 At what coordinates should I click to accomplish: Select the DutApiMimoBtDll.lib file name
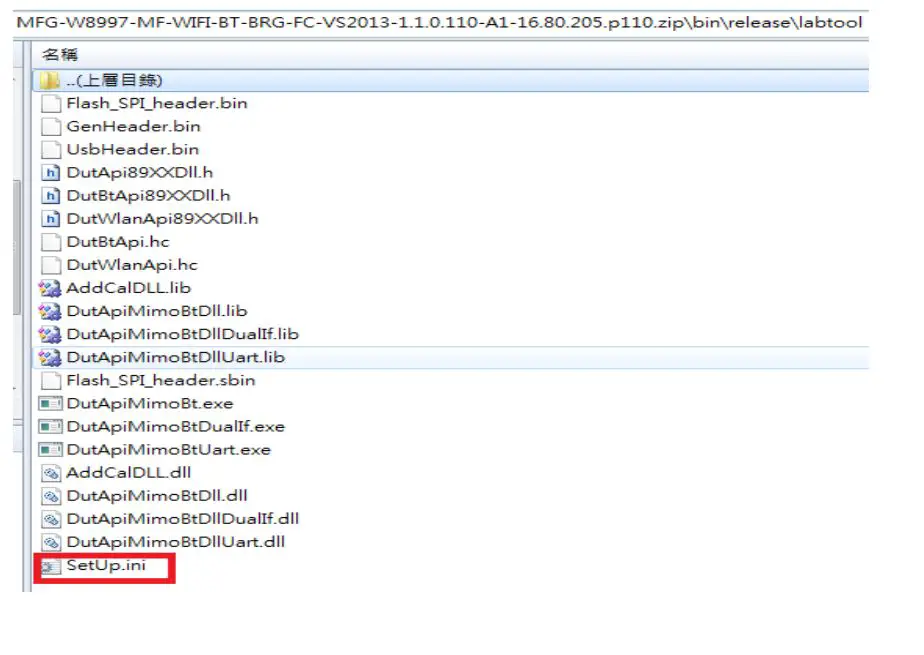(x=157, y=311)
